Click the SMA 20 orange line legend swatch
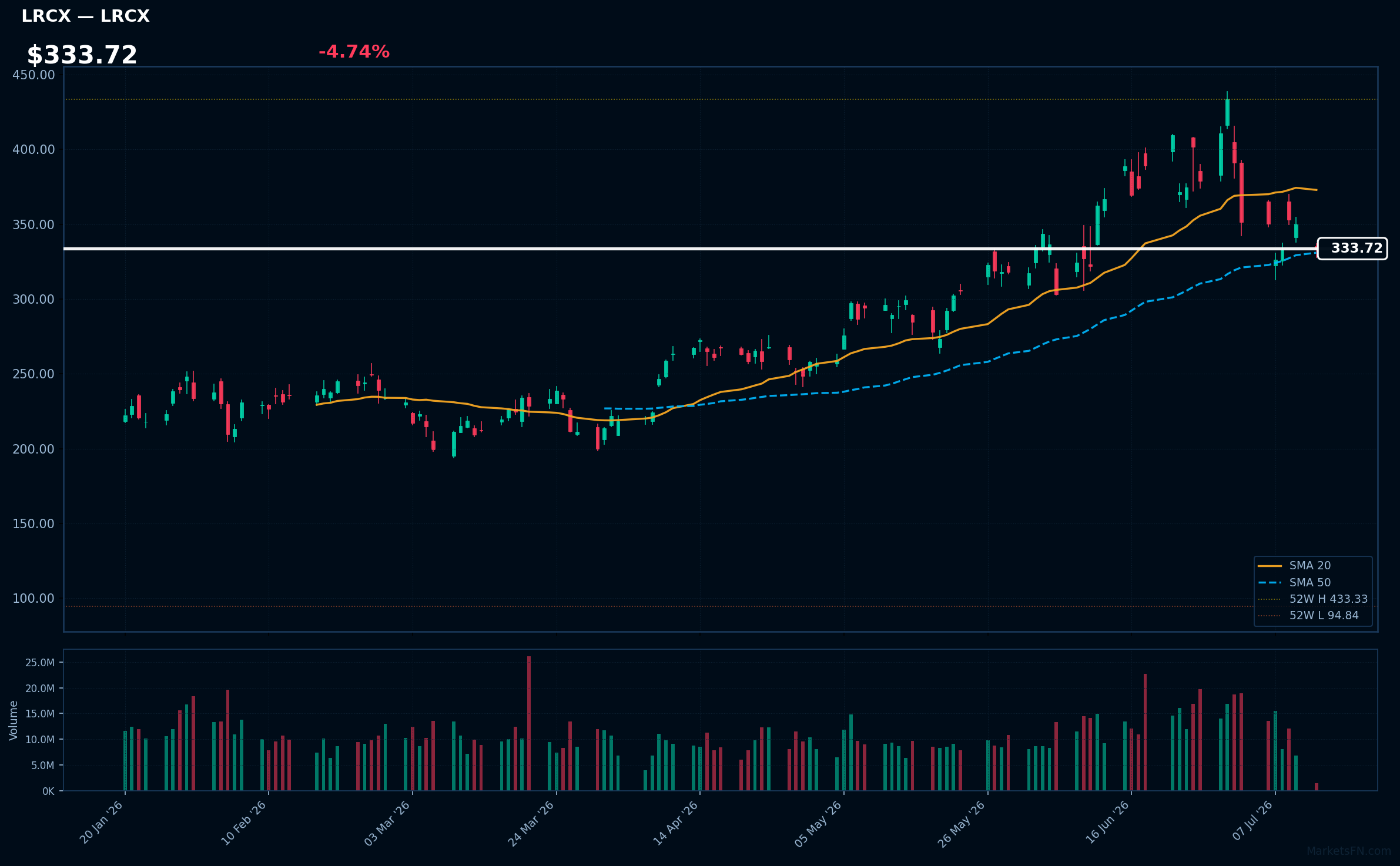1400x866 pixels. click(1270, 566)
